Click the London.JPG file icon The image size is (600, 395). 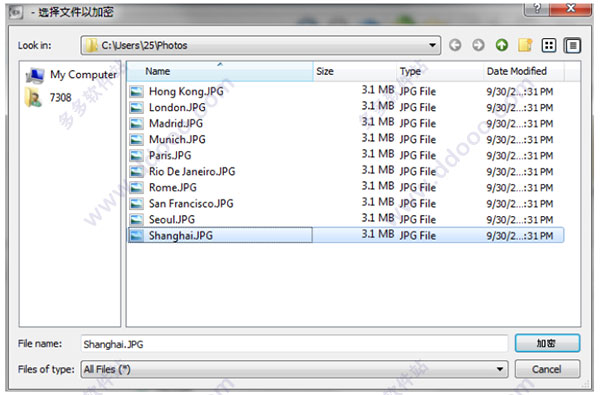pos(137,108)
